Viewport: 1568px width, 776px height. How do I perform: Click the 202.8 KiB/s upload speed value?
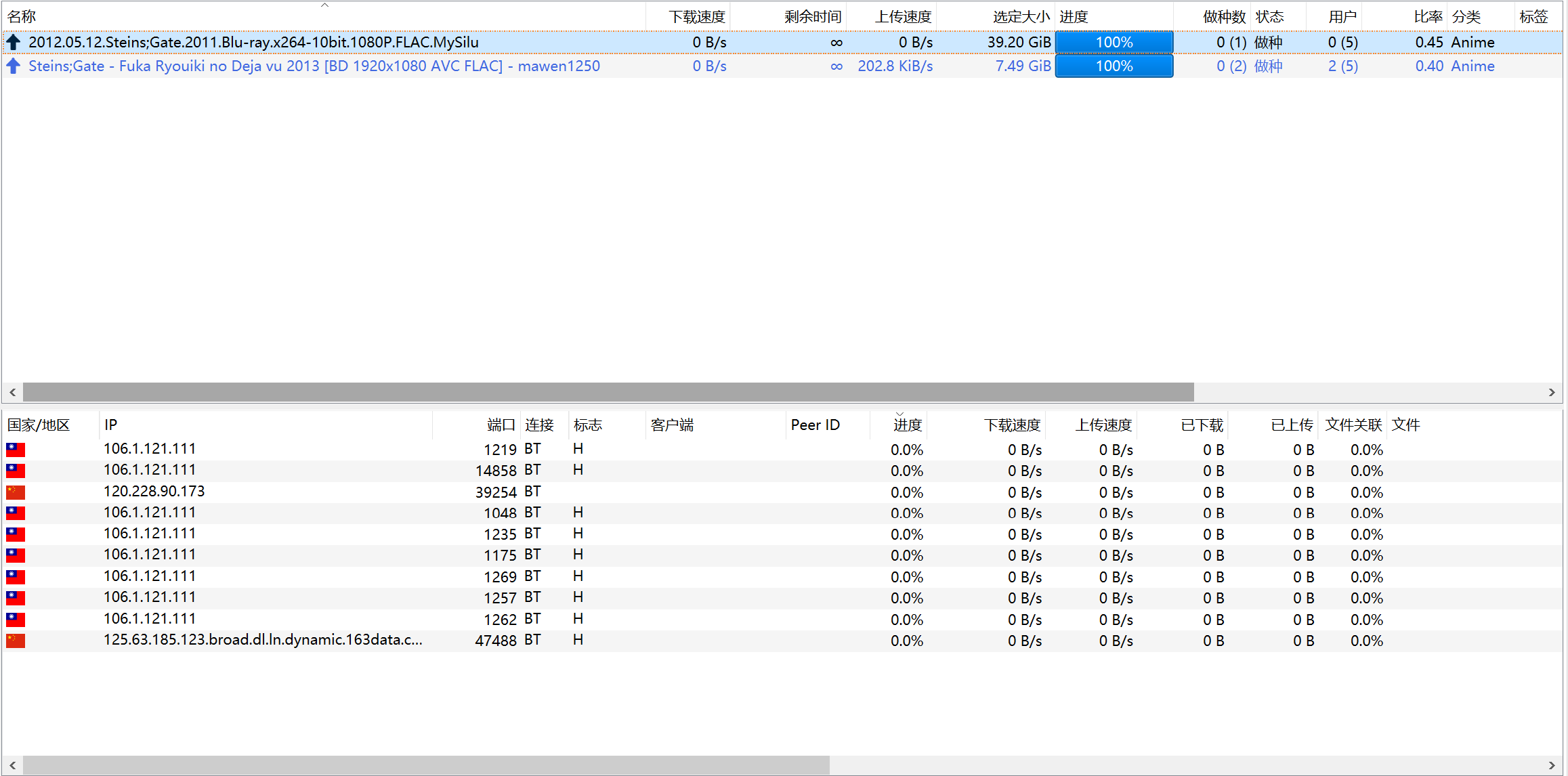[895, 66]
